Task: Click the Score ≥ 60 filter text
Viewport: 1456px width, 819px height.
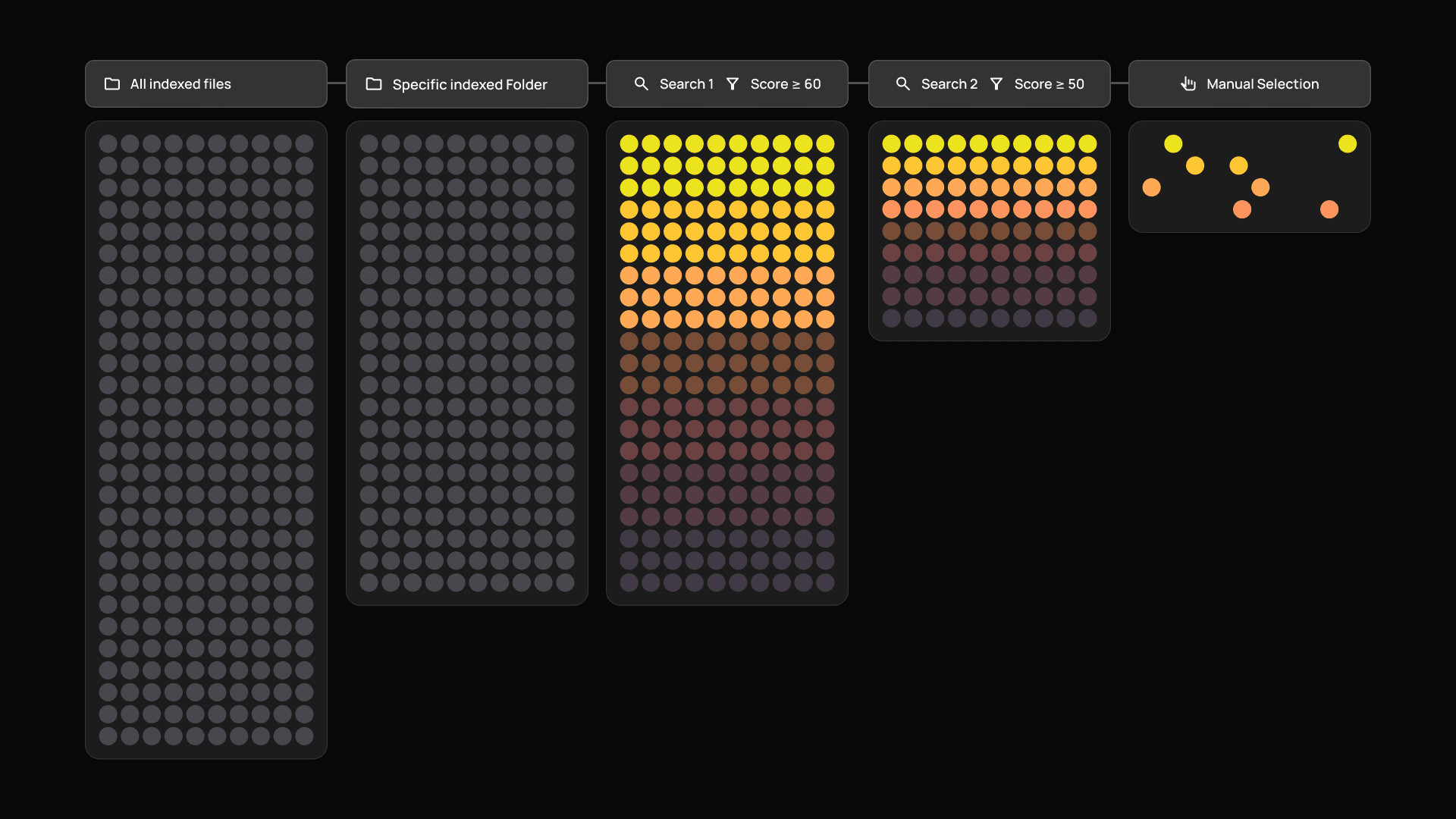Action: [786, 84]
